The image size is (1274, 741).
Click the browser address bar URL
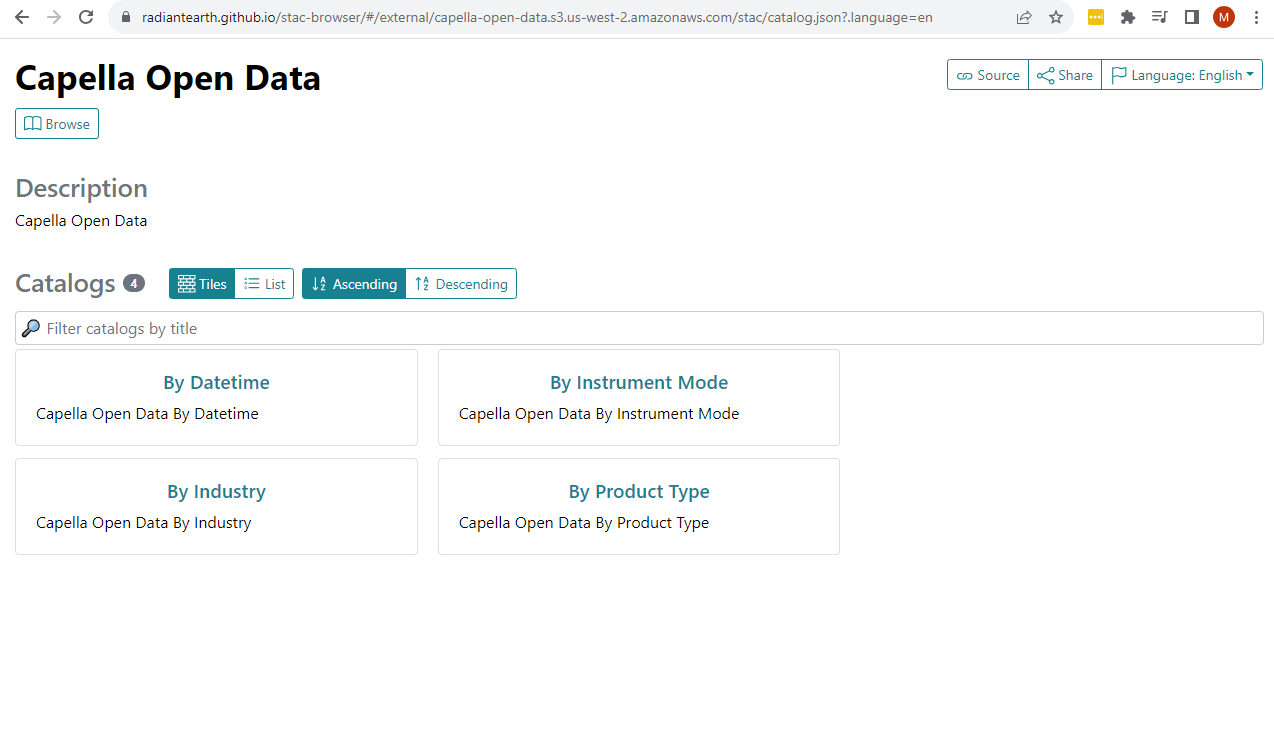[x=537, y=18]
